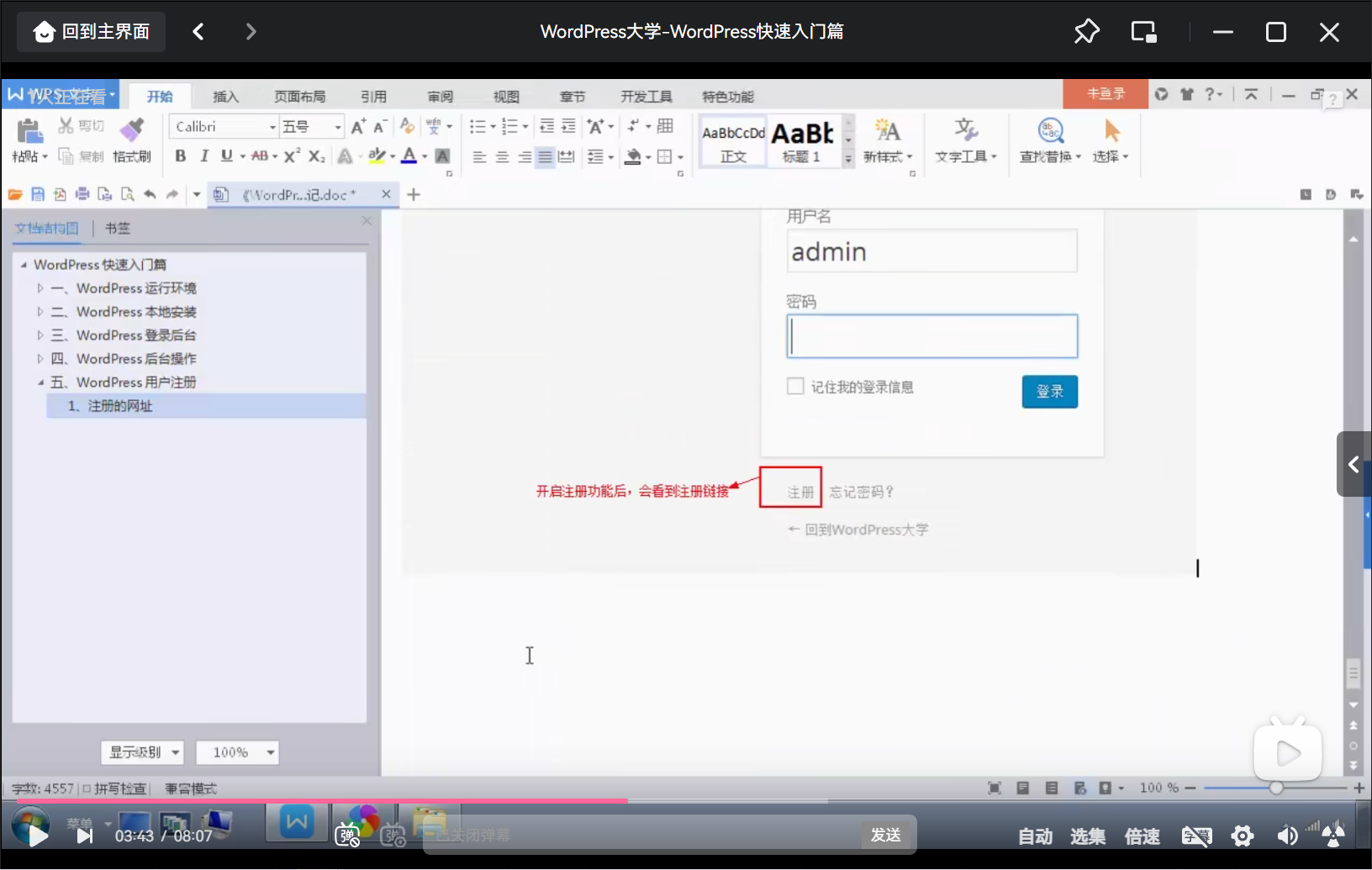Image resolution: width=1372 pixels, height=870 pixels.
Task: Switch to mini picture-in-picture window mode
Action: click(x=1143, y=32)
